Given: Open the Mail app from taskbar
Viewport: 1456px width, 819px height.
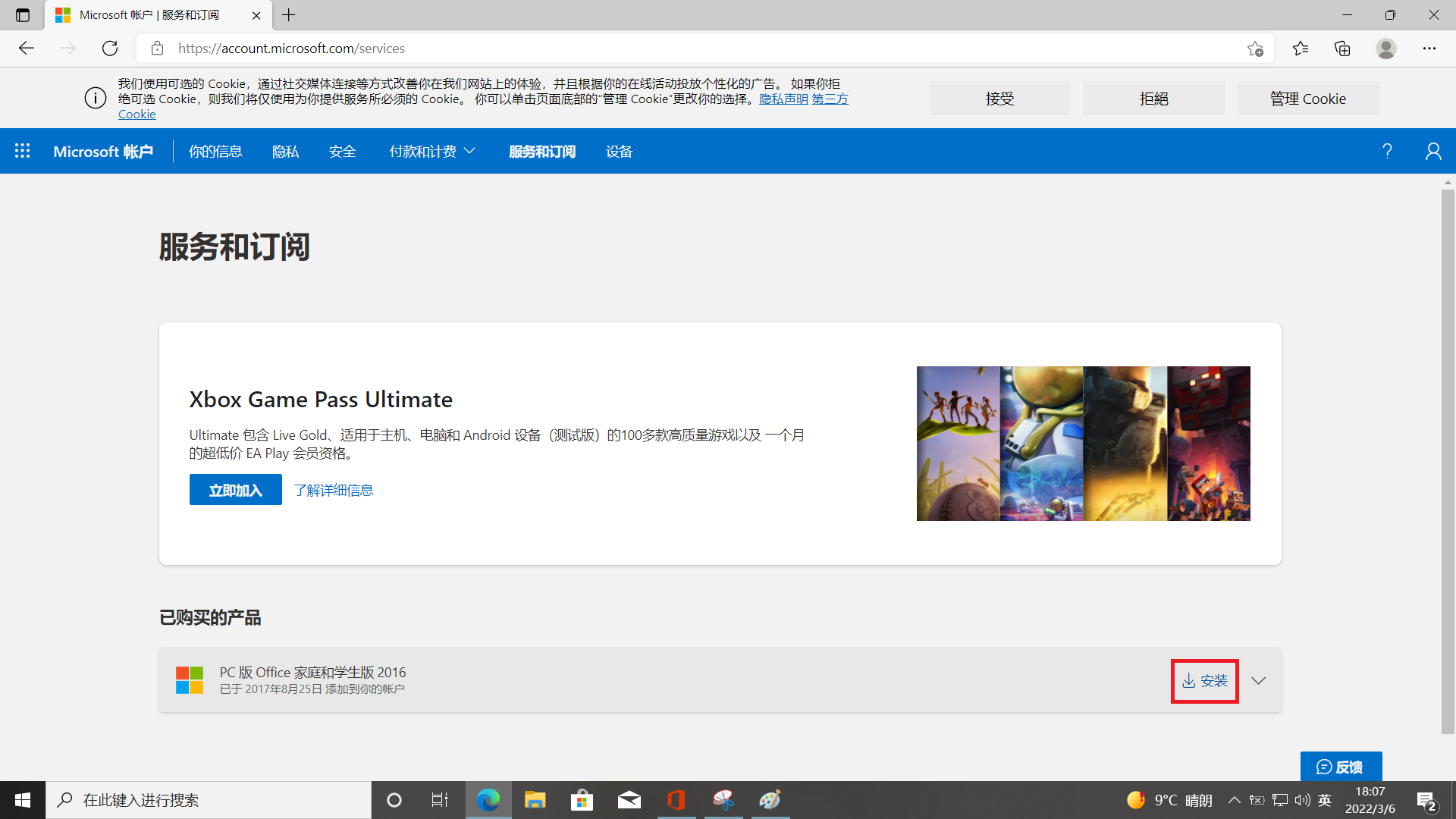Looking at the screenshot, I should point(629,800).
